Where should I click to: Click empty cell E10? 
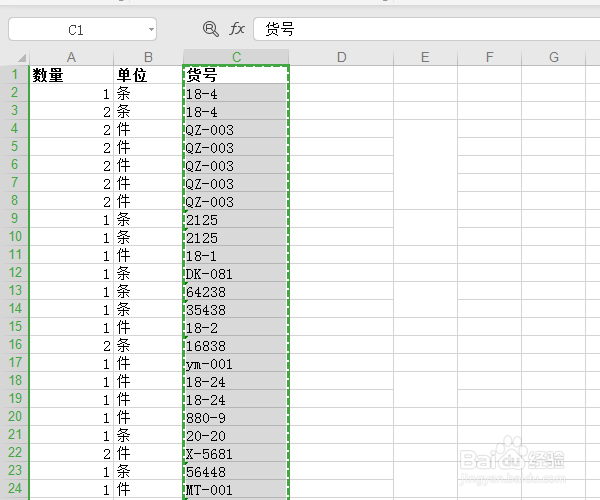point(425,237)
